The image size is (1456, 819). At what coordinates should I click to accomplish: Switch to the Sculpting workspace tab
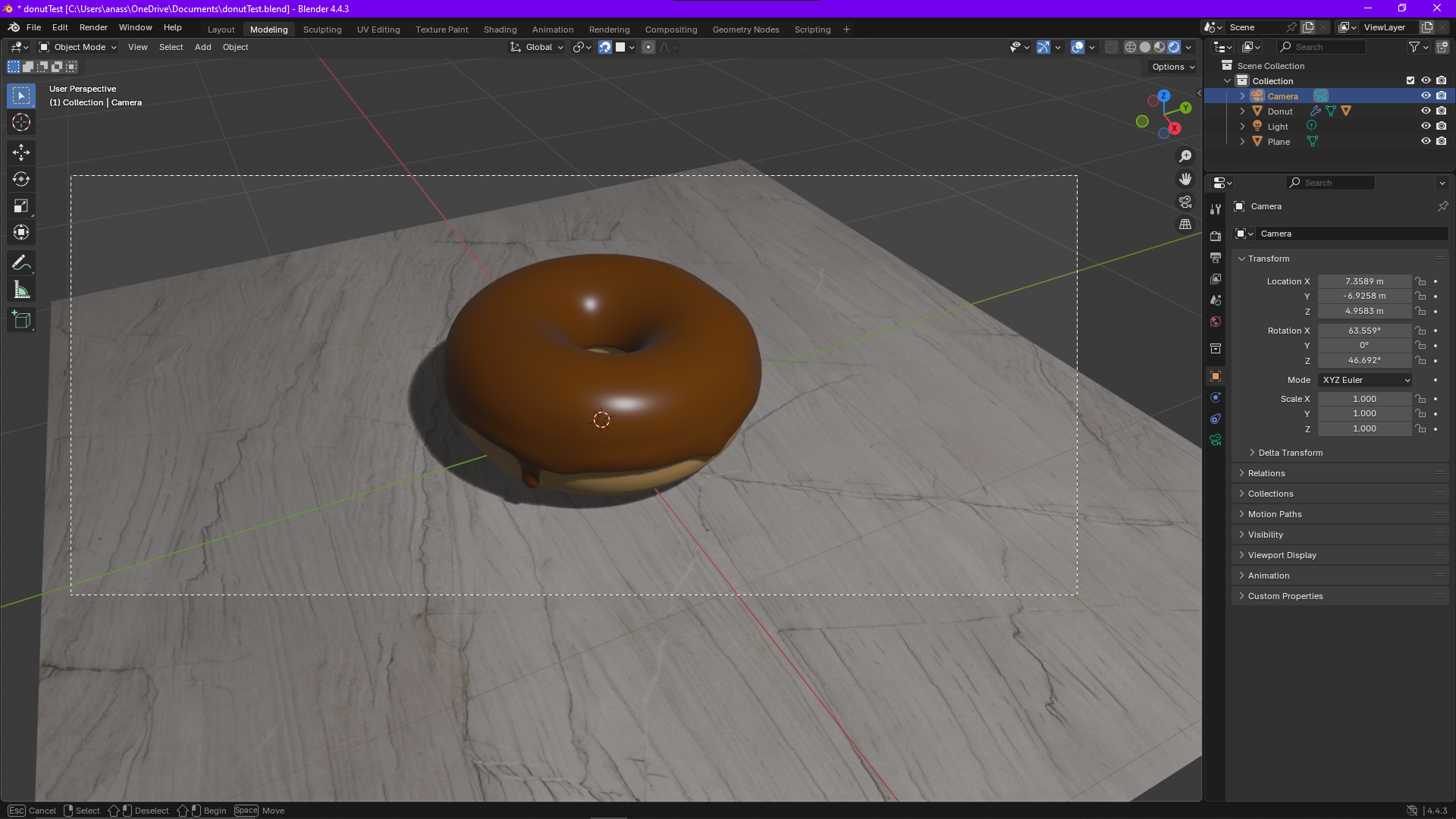(x=322, y=30)
